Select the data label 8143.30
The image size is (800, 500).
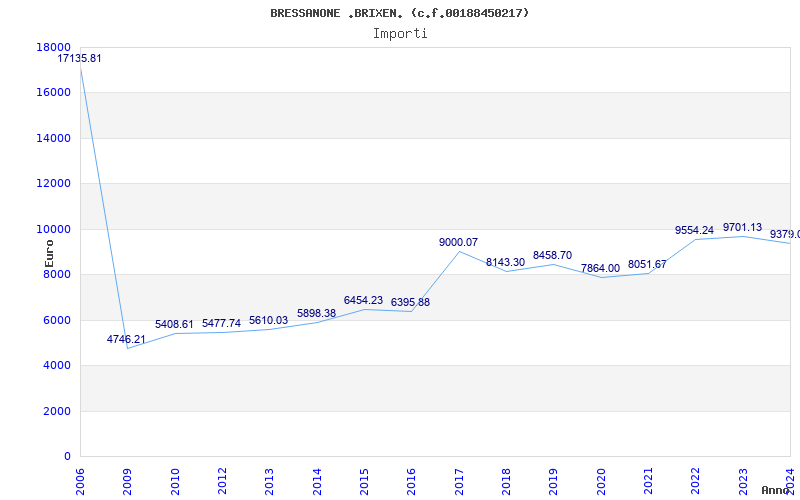[505, 262]
